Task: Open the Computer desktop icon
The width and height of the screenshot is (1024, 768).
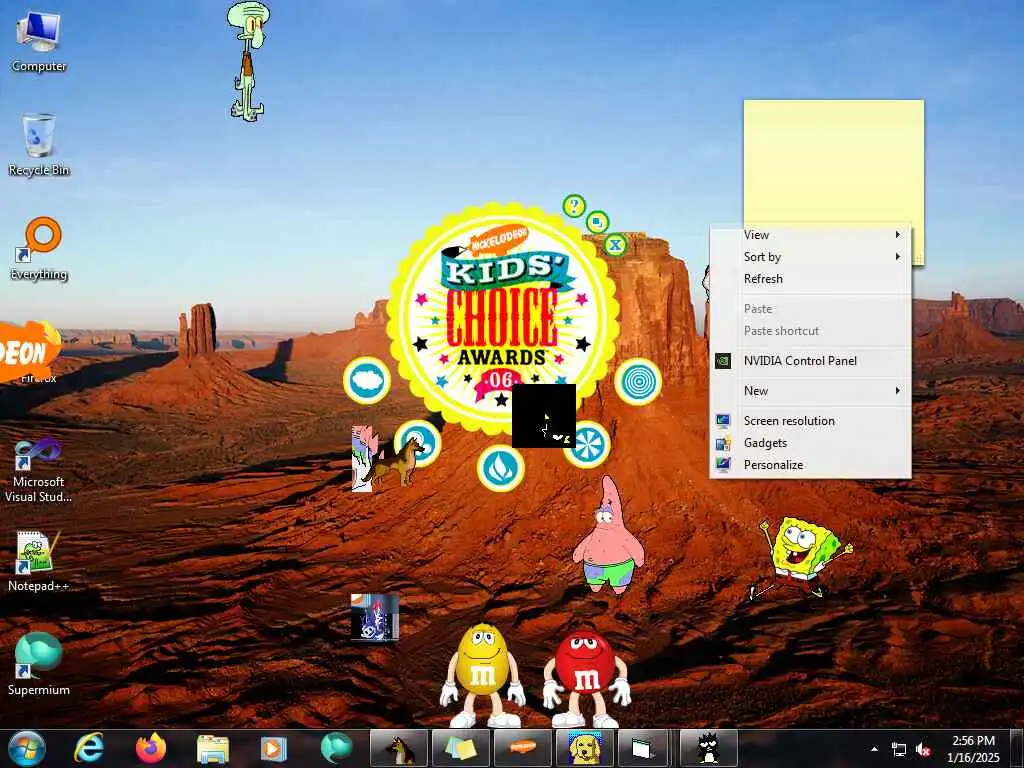Action: 39,42
